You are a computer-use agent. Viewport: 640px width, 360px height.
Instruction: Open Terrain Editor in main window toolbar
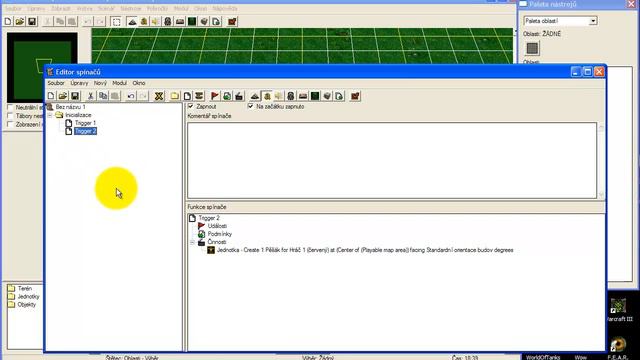(132, 22)
